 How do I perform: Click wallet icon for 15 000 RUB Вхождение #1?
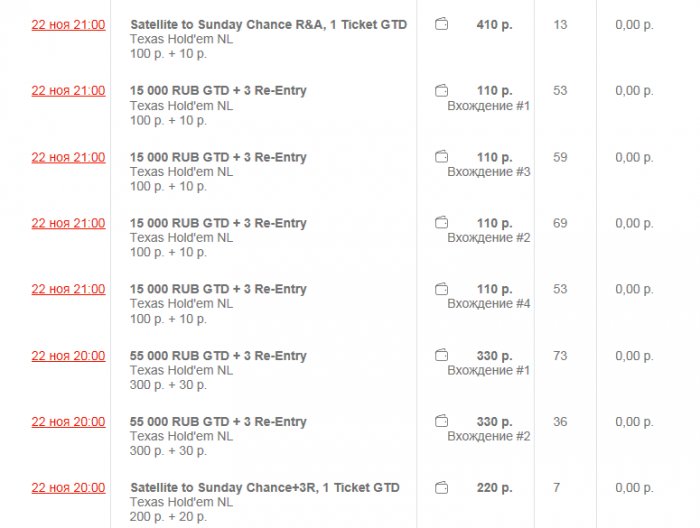[441, 91]
